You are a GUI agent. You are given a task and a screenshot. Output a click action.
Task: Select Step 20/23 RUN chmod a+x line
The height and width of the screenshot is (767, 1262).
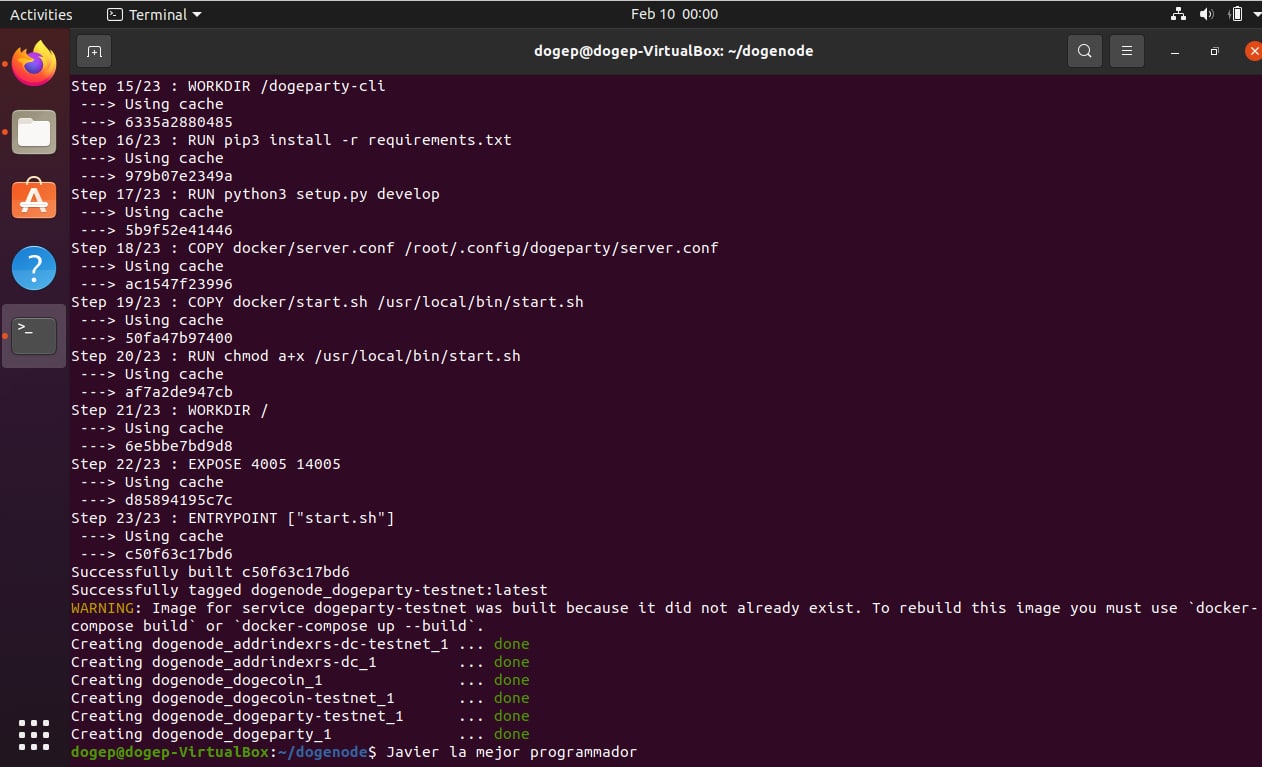click(x=296, y=356)
